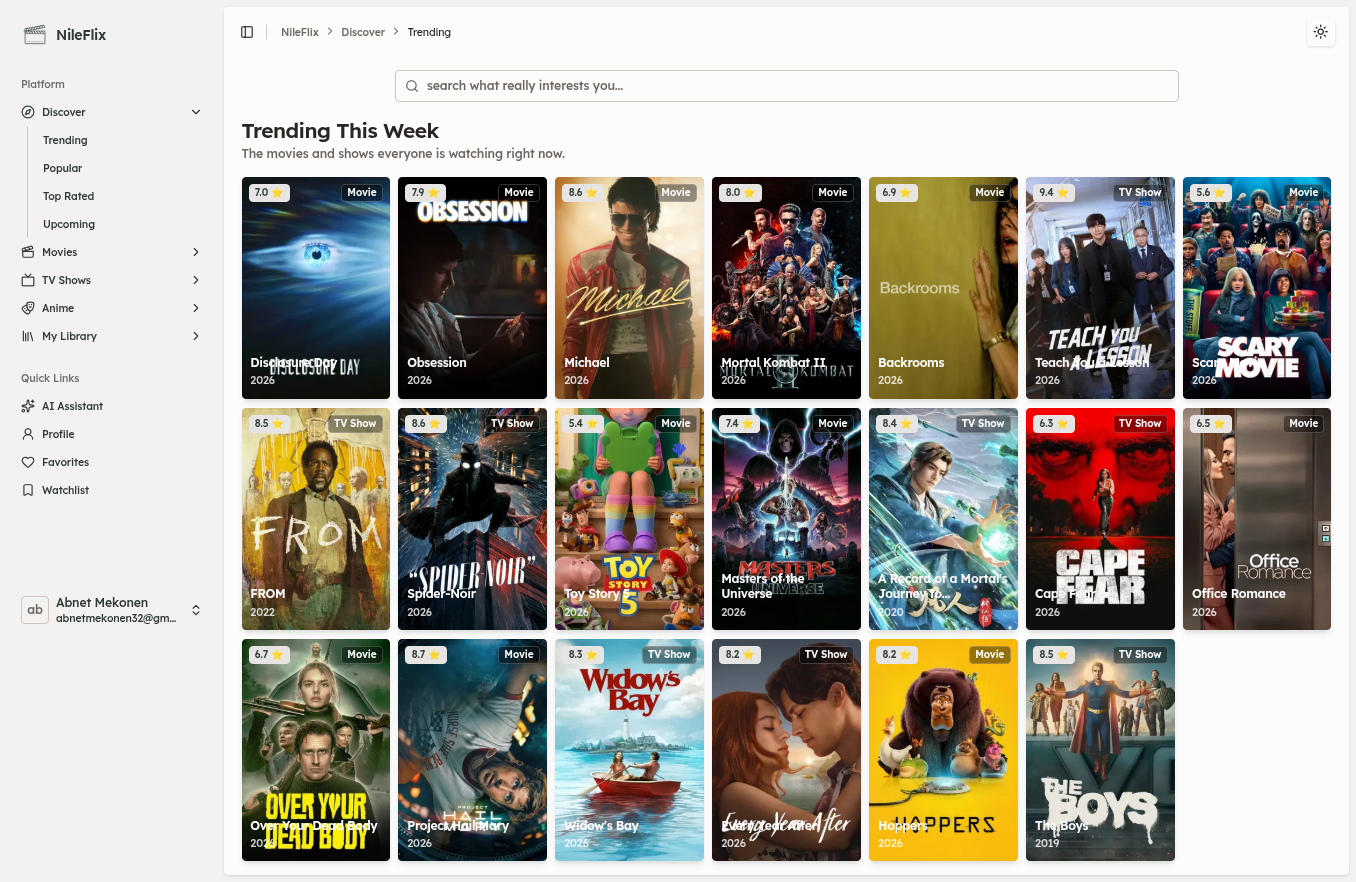Focus the search input field
The image size is (1356, 882).
(787, 86)
